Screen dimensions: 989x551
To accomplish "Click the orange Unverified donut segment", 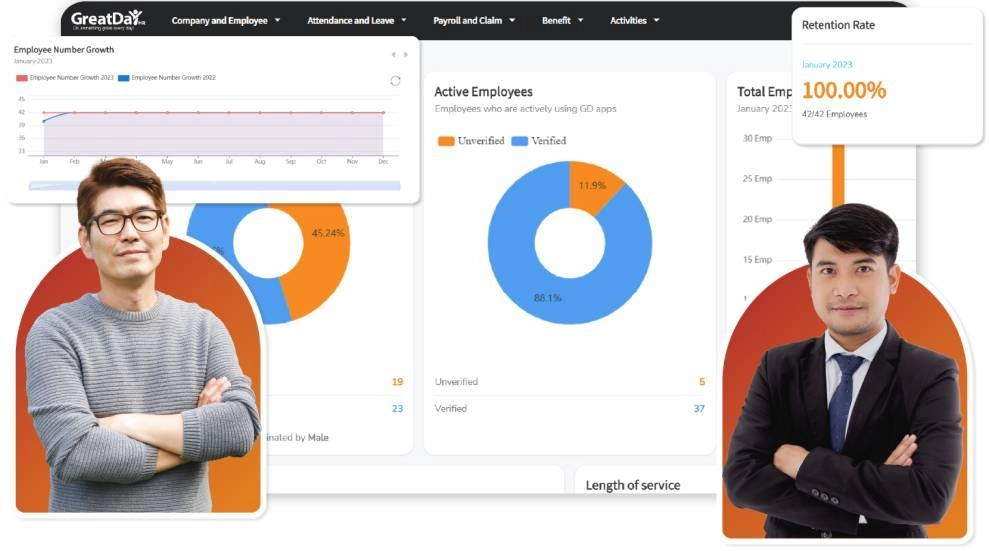I will tap(594, 188).
